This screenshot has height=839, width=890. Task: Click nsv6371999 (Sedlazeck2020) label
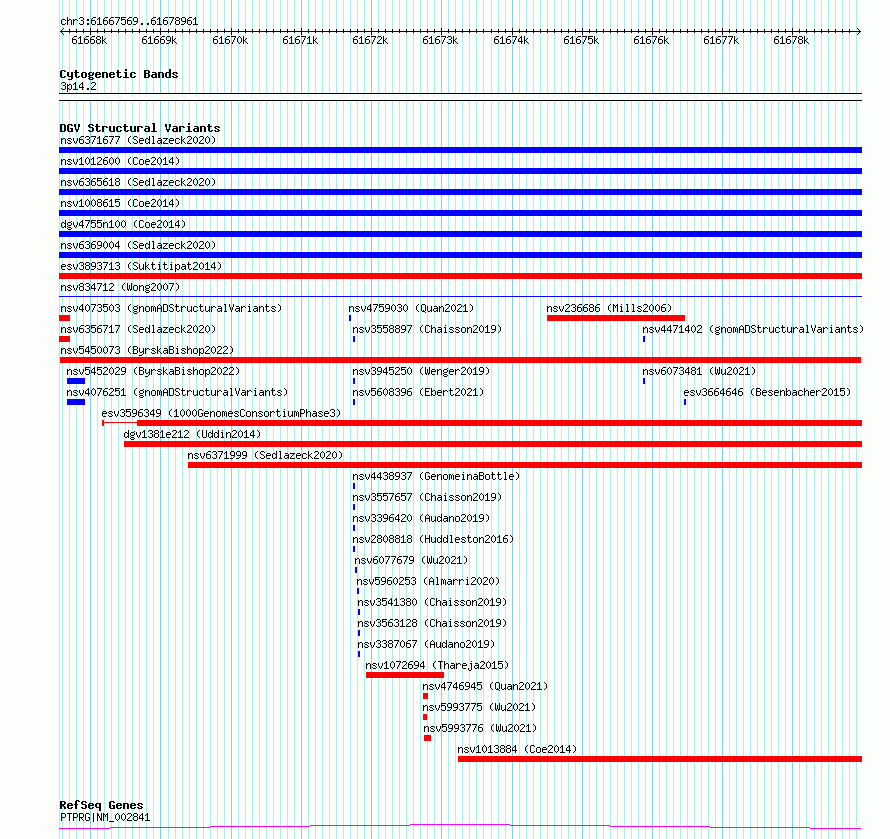[x=265, y=455]
